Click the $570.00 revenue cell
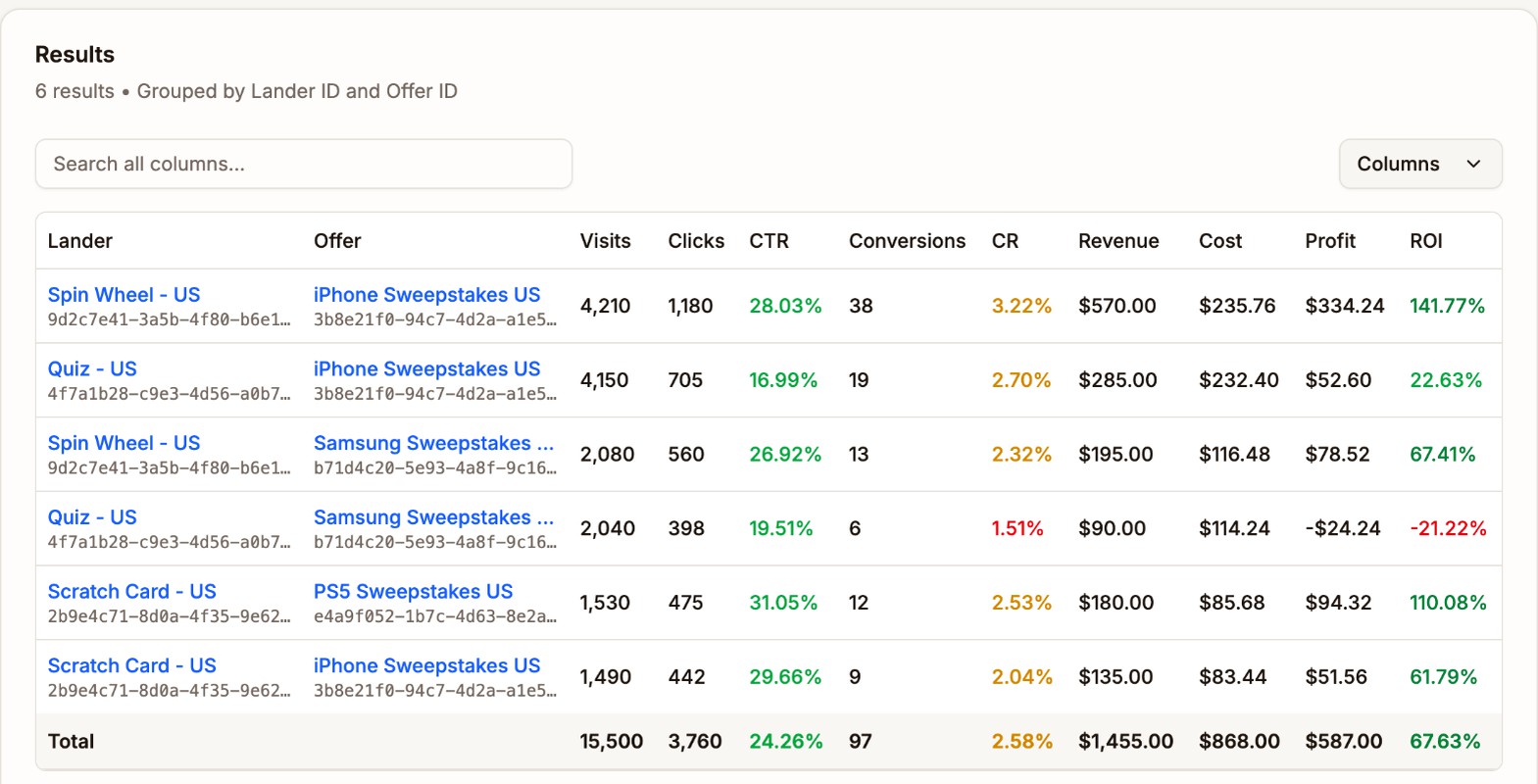This screenshot has height=784, width=1538. click(x=1117, y=306)
